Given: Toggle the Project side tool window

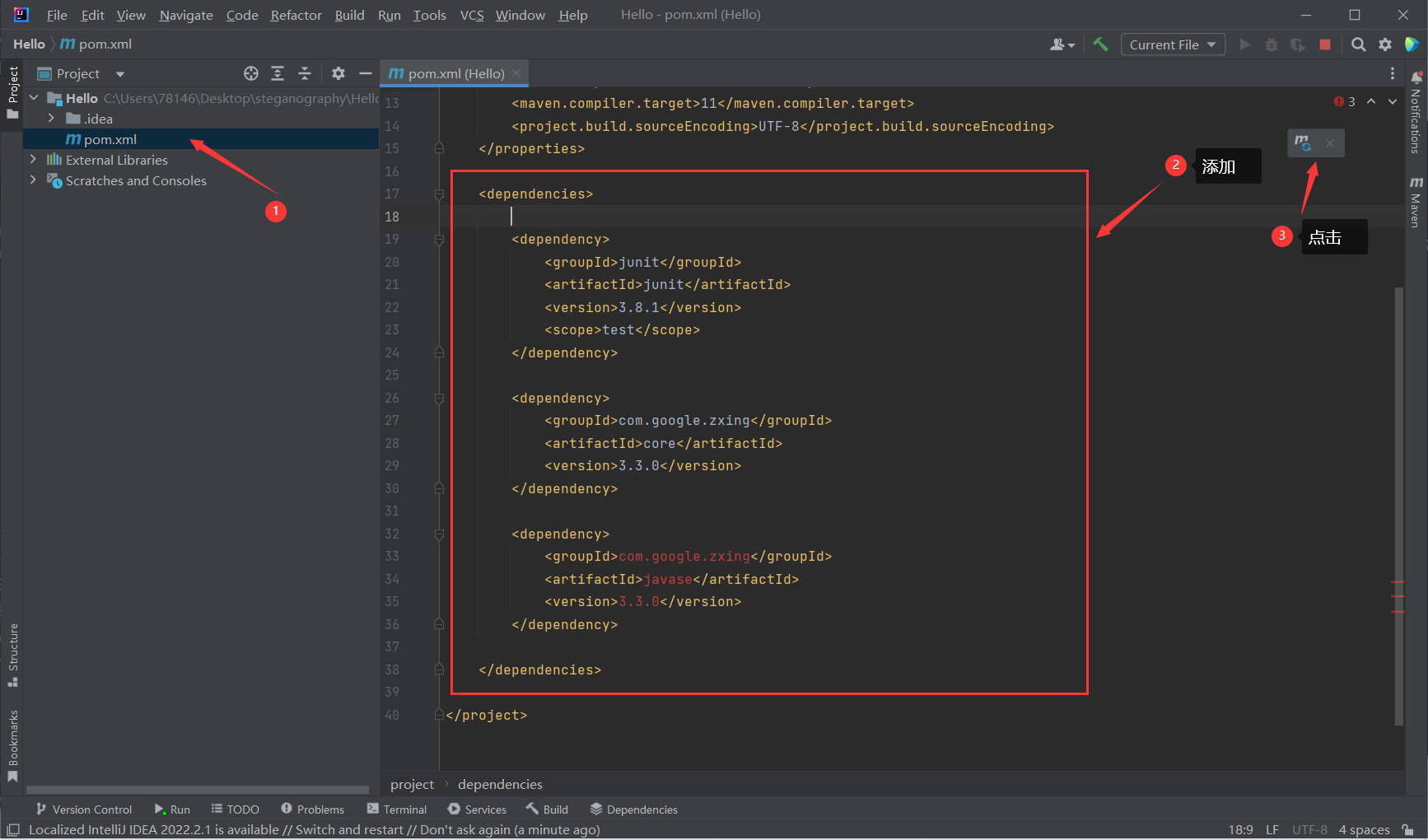Looking at the screenshot, I should 12,92.
